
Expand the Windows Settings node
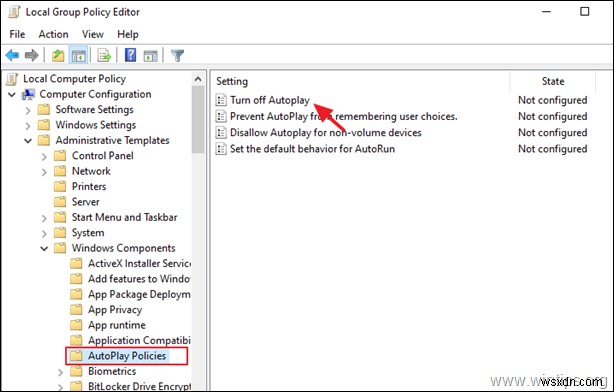[28, 126]
